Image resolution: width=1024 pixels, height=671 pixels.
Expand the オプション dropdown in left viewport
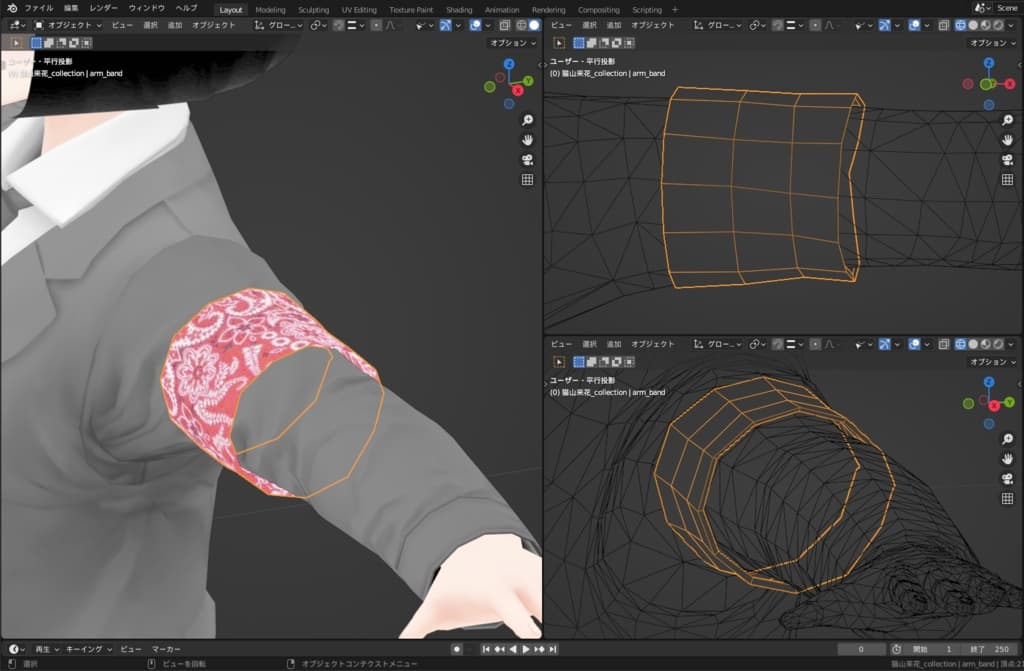click(x=513, y=43)
